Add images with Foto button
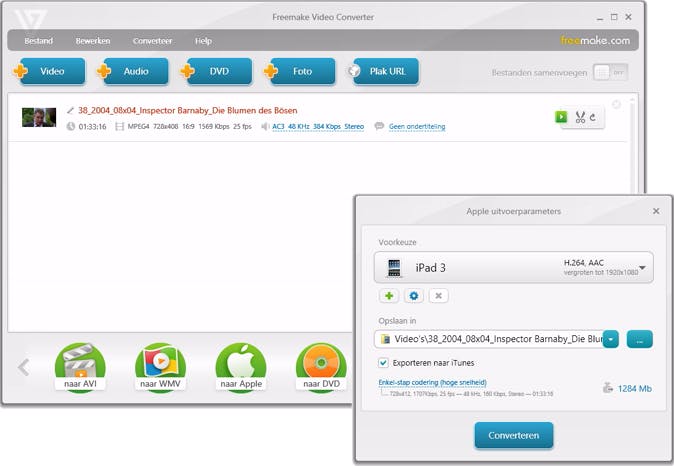Image resolution: width=674 pixels, height=466 pixels. coord(303,71)
